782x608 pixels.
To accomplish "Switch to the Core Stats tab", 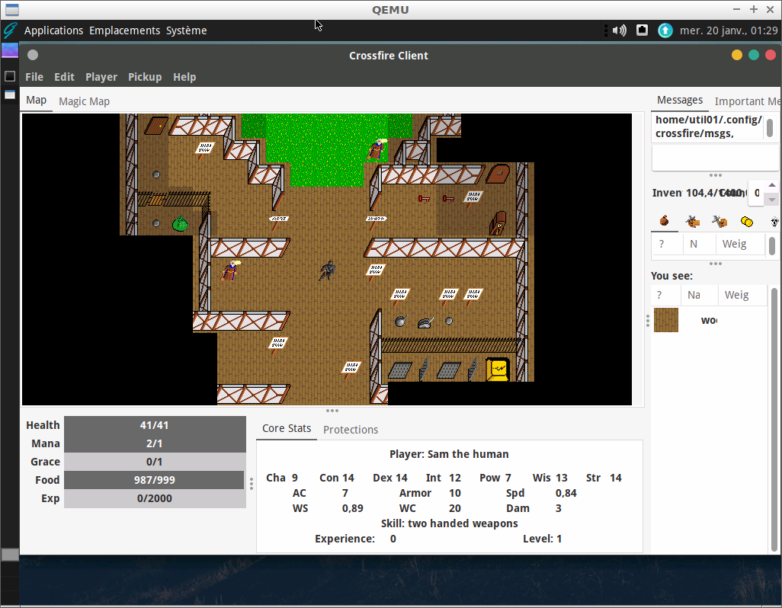I will pyautogui.click(x=286, y=428).
